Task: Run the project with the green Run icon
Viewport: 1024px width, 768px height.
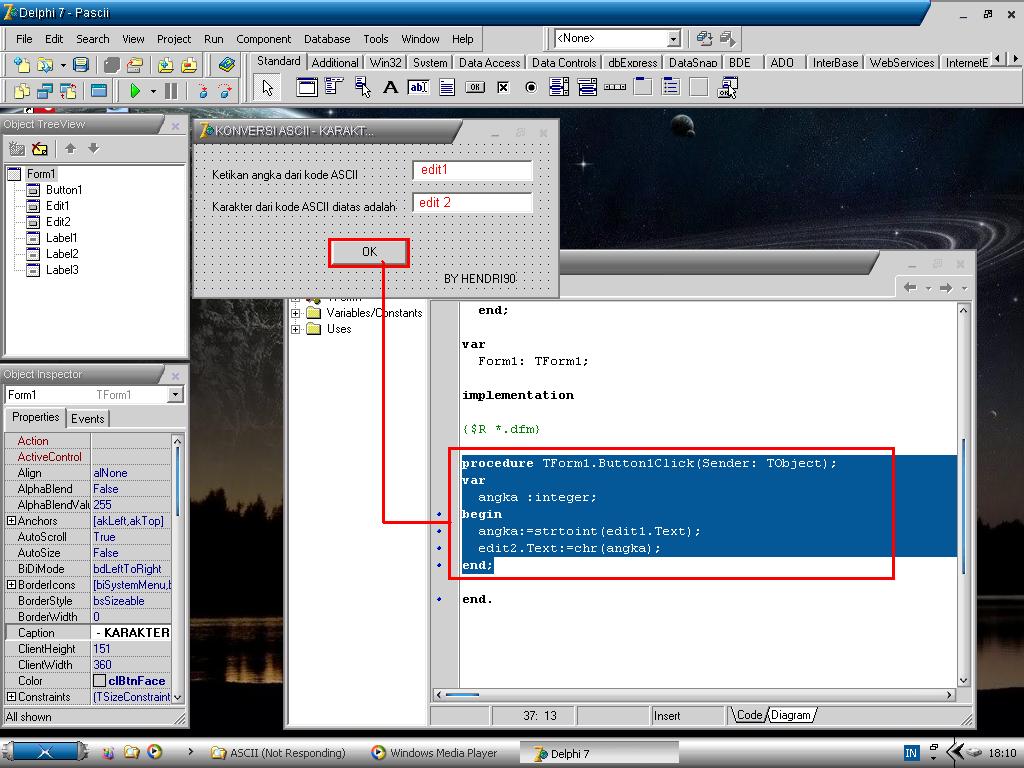Action: click(136, 90)
